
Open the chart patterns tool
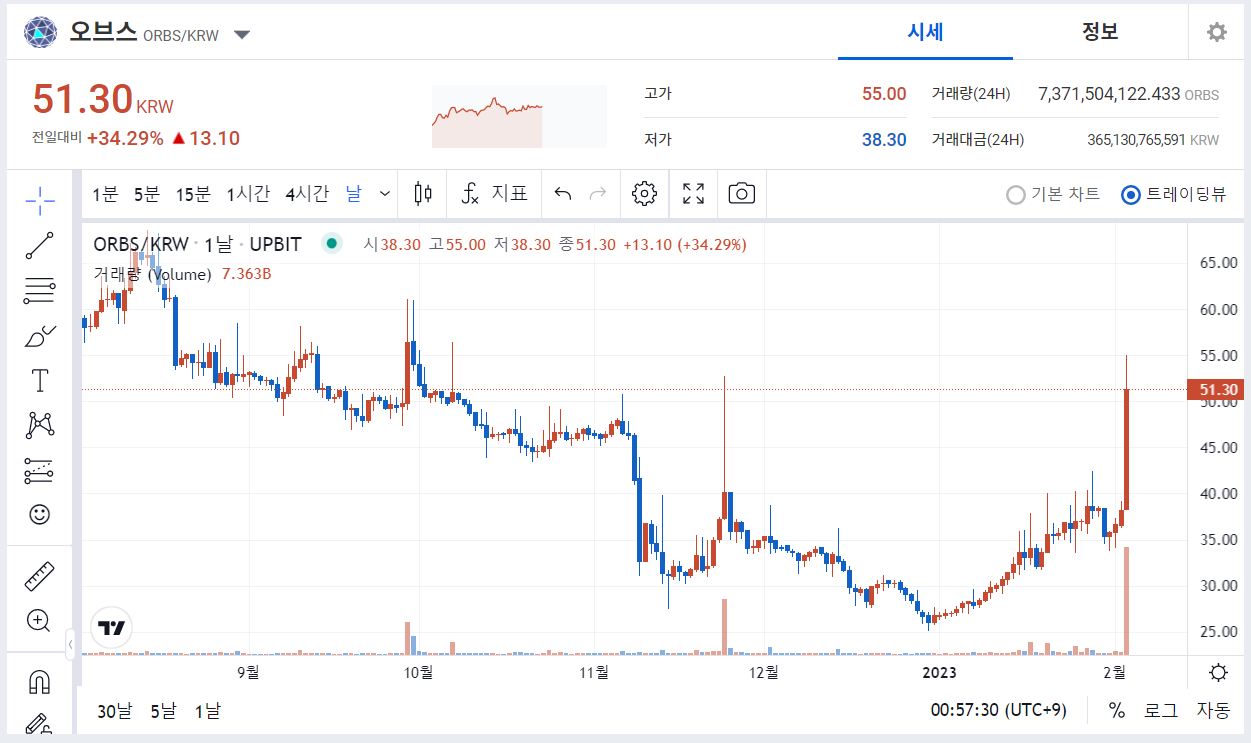(39, 425)
